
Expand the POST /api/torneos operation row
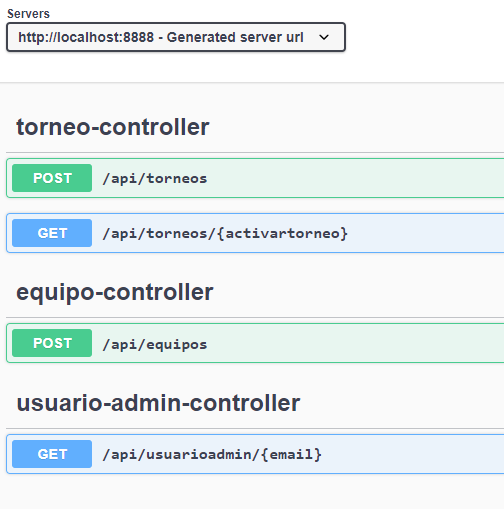coord(255,178)
